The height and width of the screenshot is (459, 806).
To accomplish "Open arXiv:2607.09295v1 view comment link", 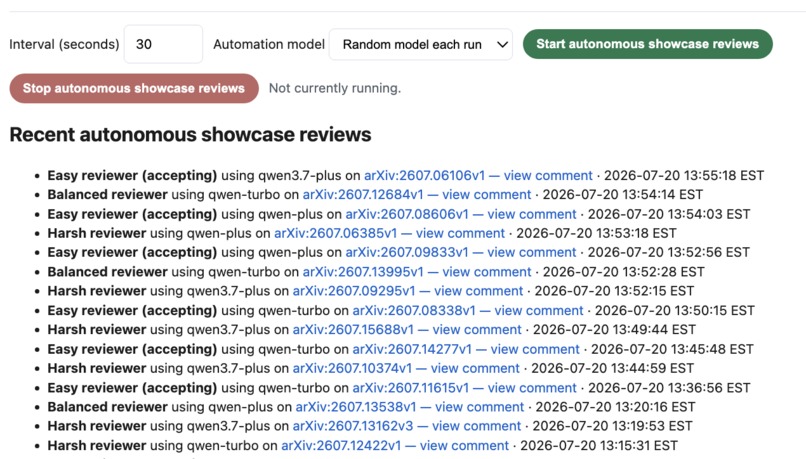I will click(x=408, y=290).
